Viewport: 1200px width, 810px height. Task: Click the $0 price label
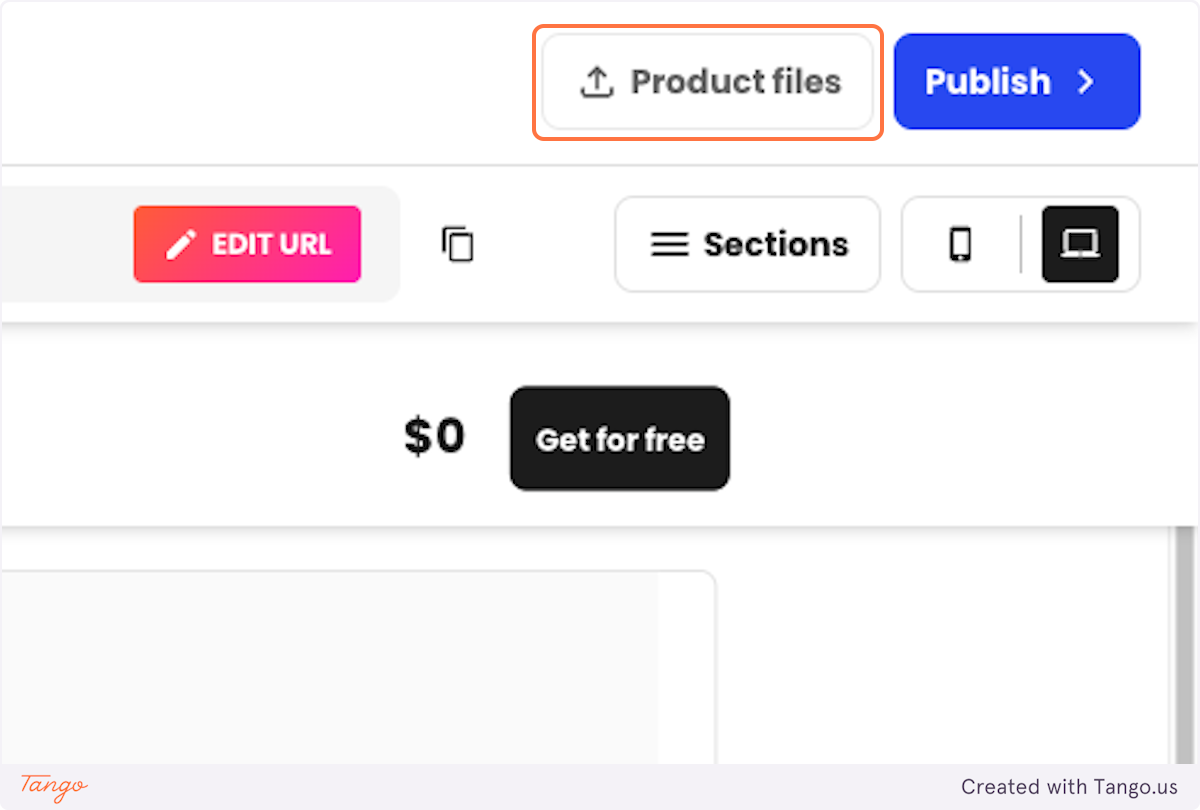[434, 437]
